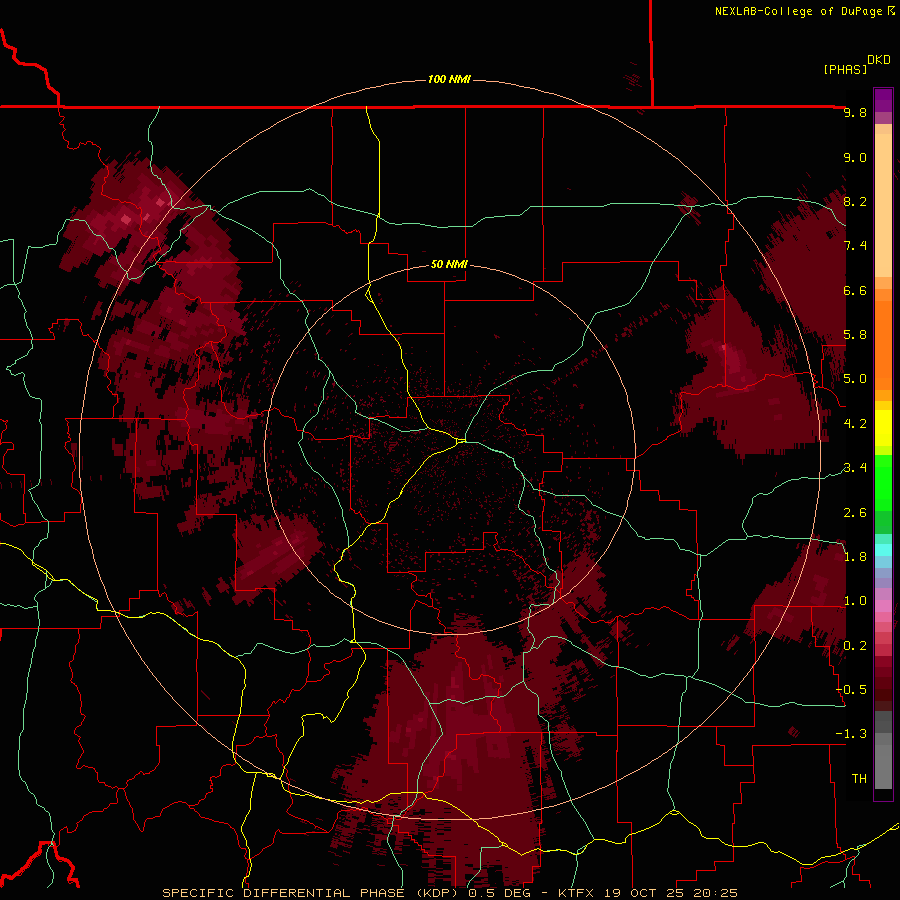Click the 2.6 legend value
The width and height of the screenshot is (900, 900).
tap(855, 513)
